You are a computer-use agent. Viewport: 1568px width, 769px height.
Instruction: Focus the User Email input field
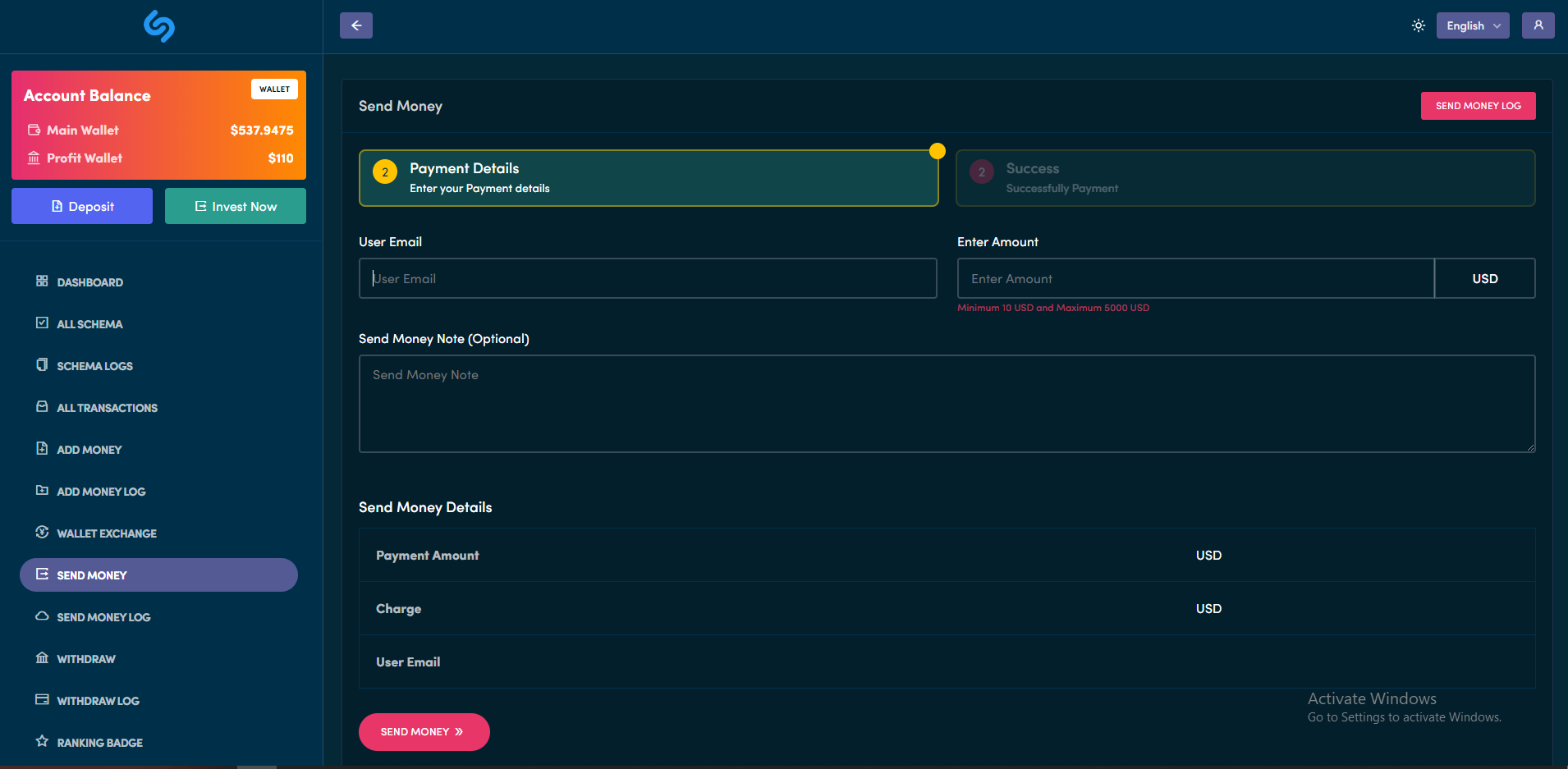coord(648,279)
